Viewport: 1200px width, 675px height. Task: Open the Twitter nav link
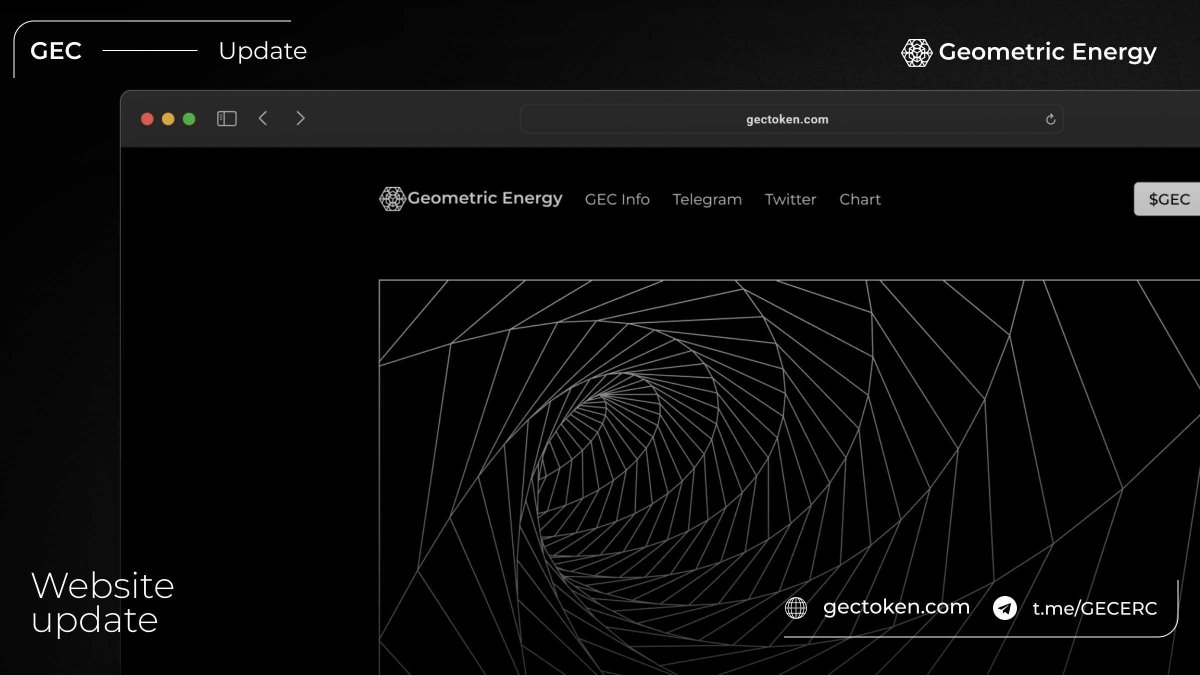tap(791, 200)
